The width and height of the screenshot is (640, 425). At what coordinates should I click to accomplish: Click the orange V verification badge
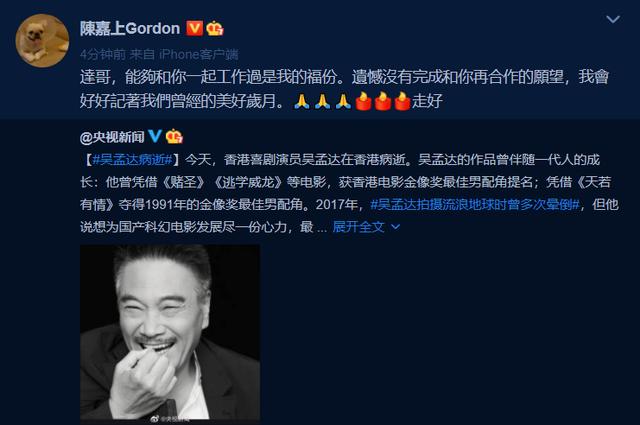coord(194,29)
